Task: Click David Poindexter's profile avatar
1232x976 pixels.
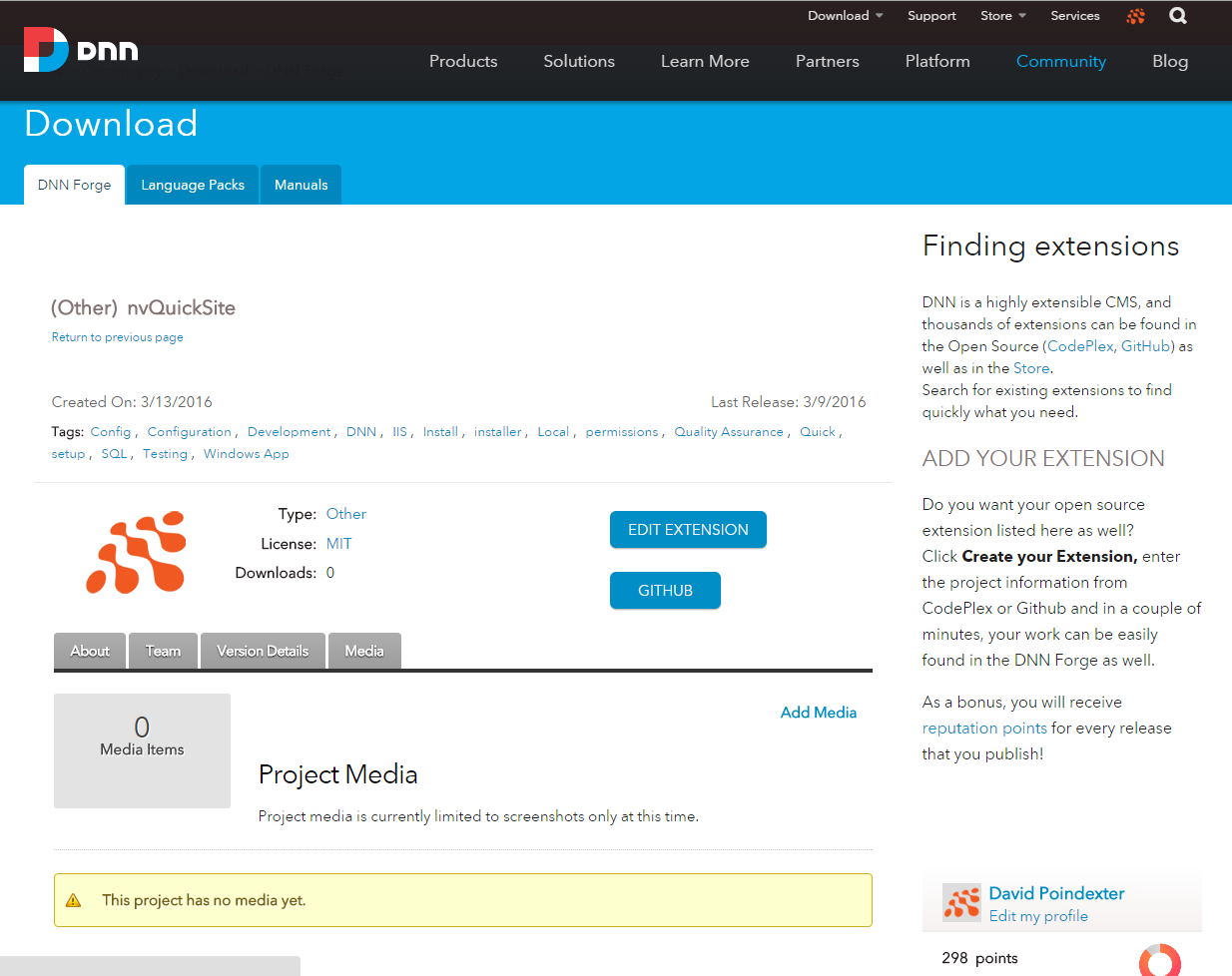Action: coord(962,903)
